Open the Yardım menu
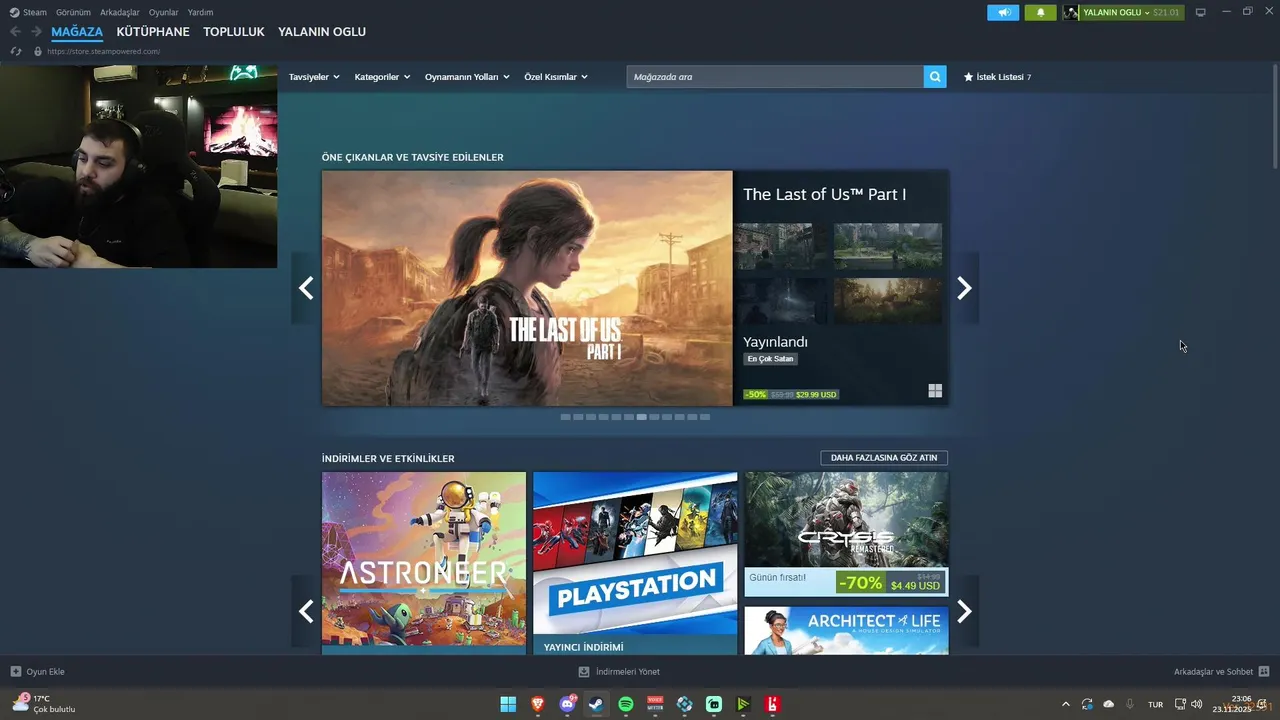1280x720 pixels. [200, 12]
